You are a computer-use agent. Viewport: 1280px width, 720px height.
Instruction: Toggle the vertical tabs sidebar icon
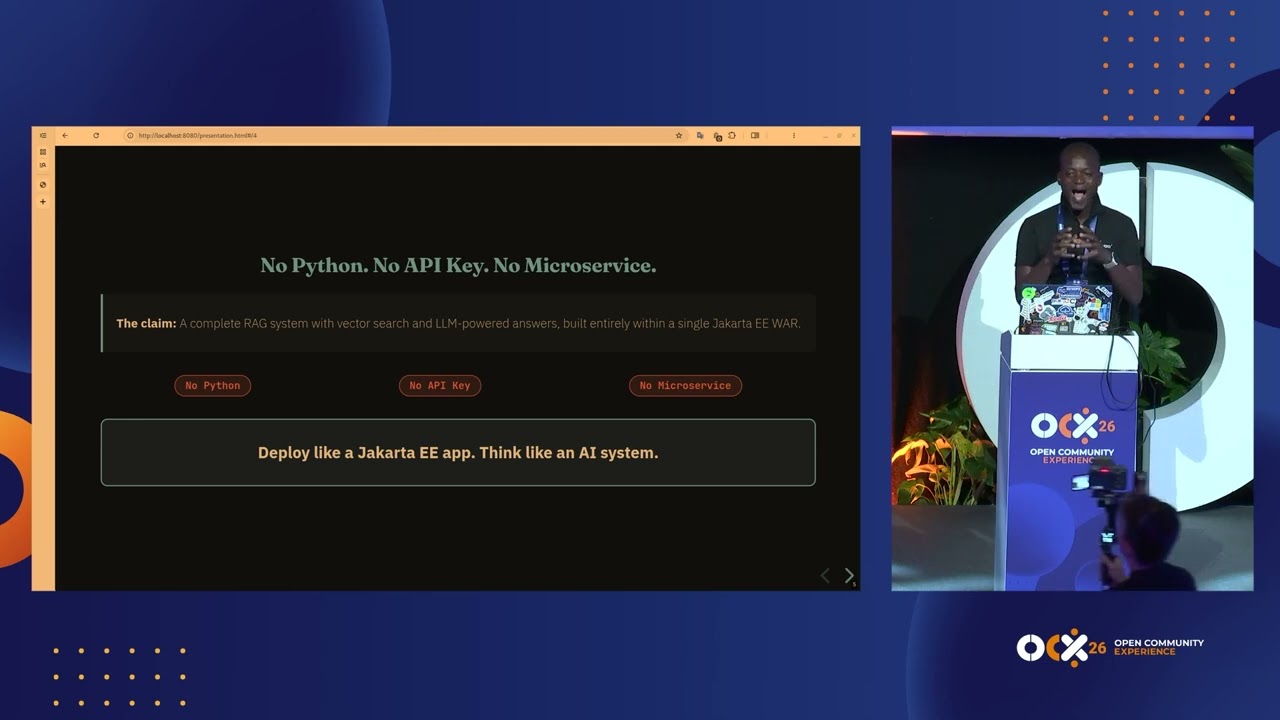click(43, 135)
